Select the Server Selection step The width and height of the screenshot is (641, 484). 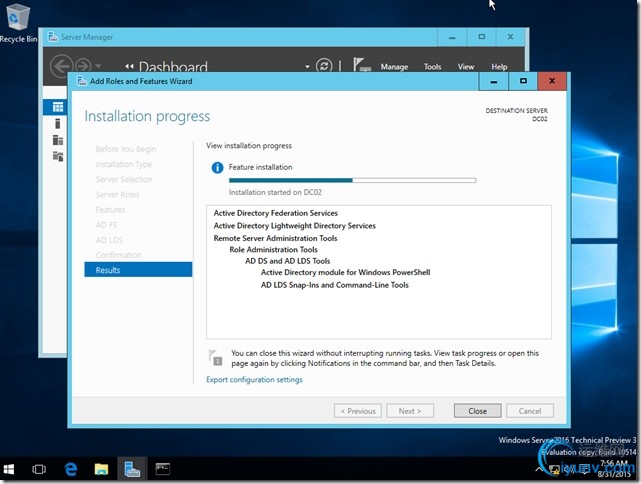(x=123, y=179)
